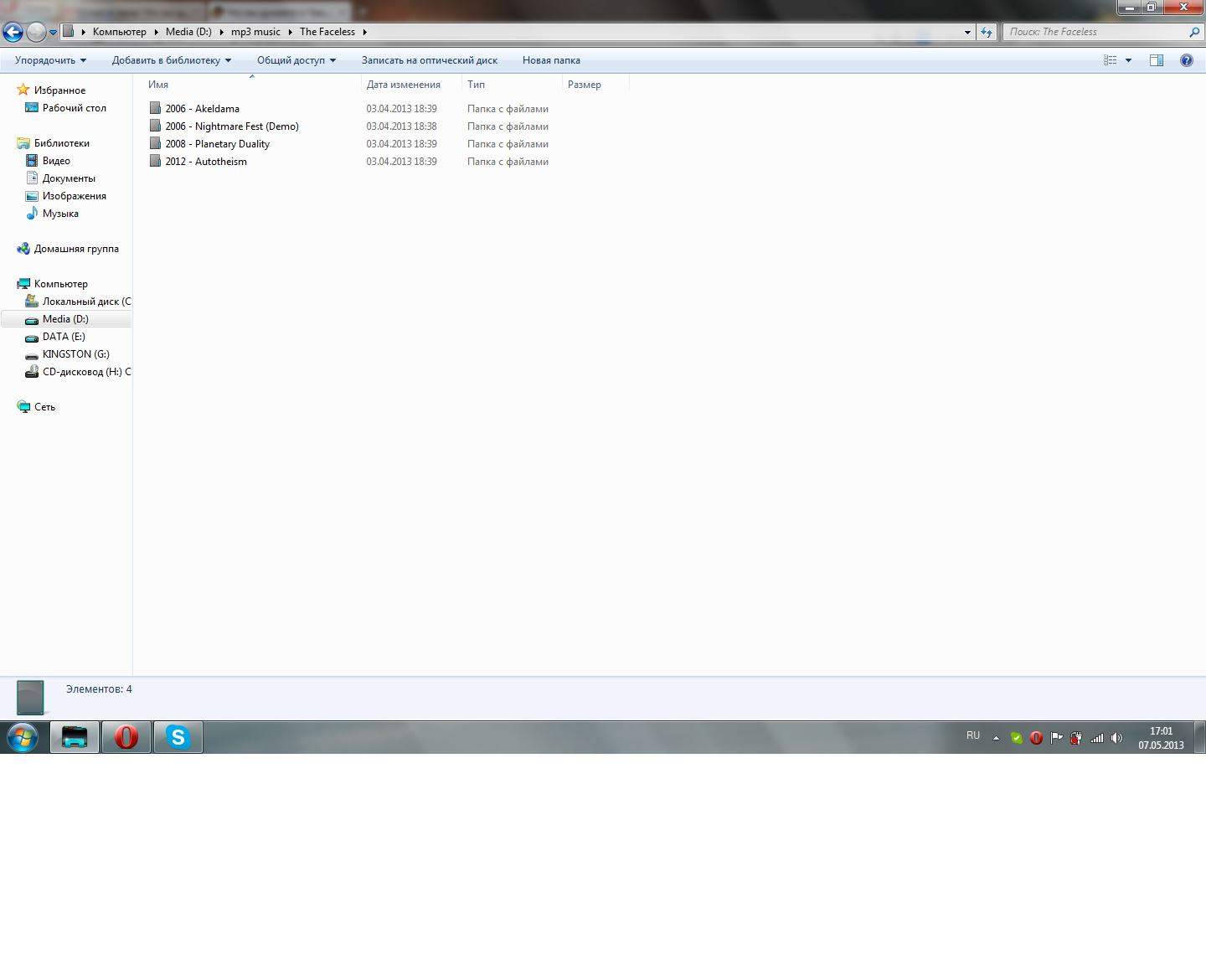This screenshot has height=980, width=1206.
Task: Open Сеть network icon
Action: [23, 407]
